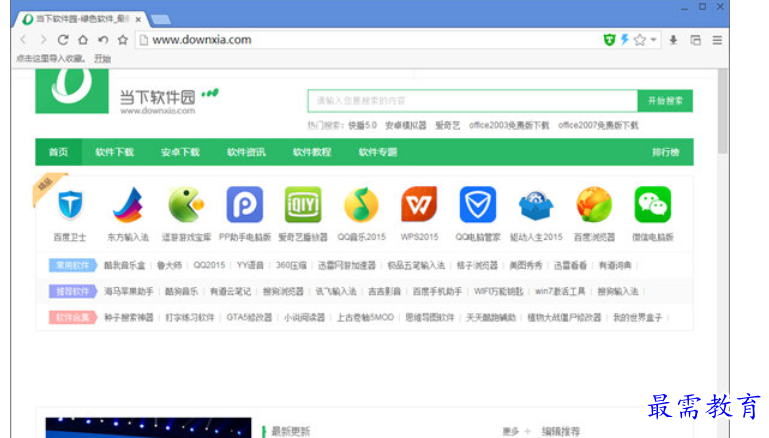This screenshot has width=769, height=438.
Task: Open the 软件教程 navigation item
Action: (312, 152)
